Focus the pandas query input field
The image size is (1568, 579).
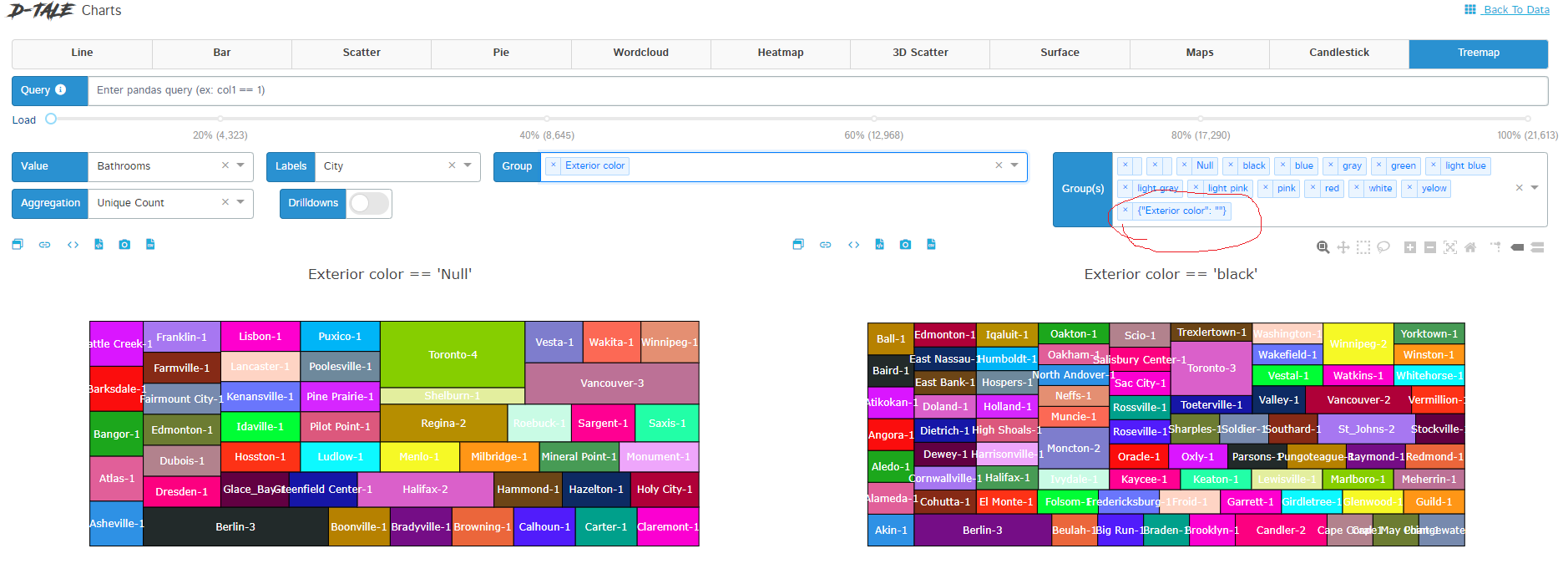tap(817, 90)
